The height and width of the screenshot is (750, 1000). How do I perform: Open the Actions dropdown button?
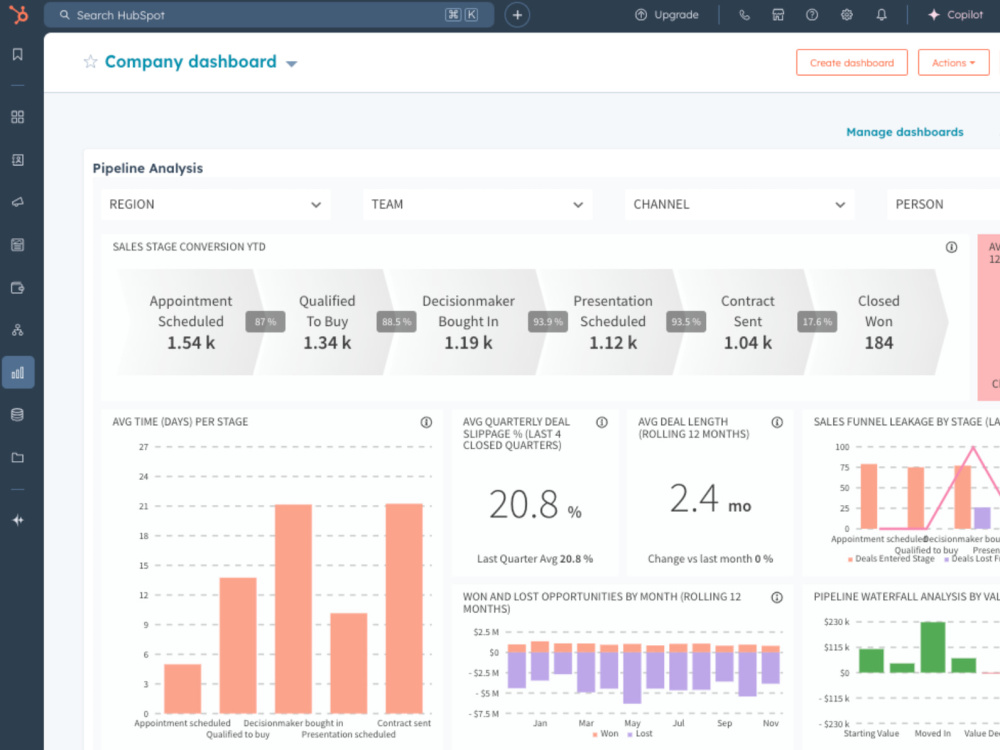pyautogui.click(x=953, y=62)
